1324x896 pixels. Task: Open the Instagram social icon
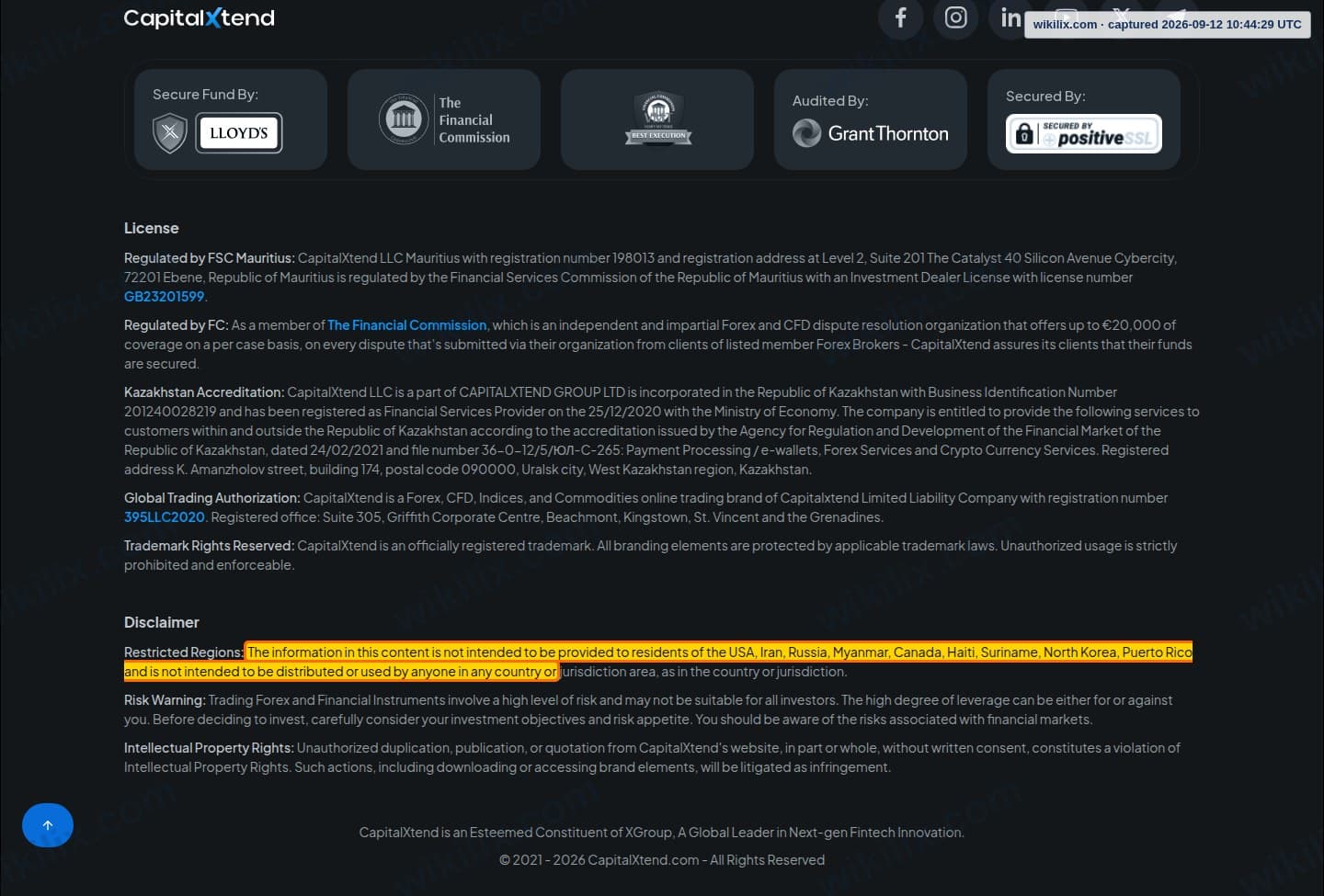(956, 17)
